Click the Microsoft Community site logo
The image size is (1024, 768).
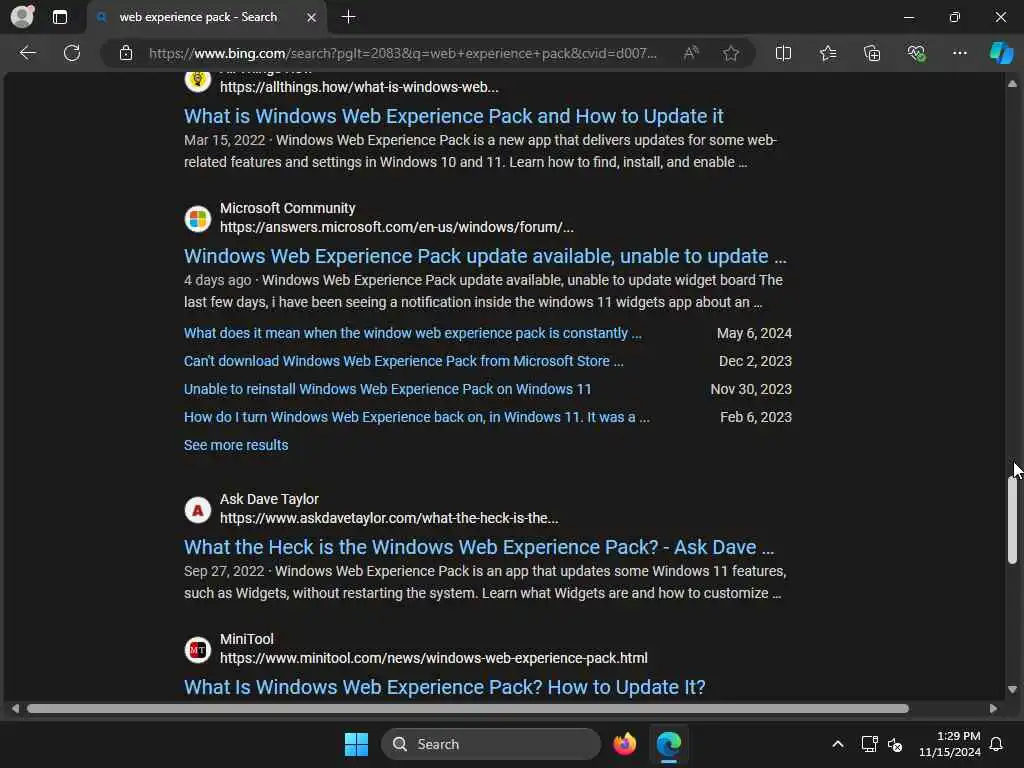click(x=197, y=219)
